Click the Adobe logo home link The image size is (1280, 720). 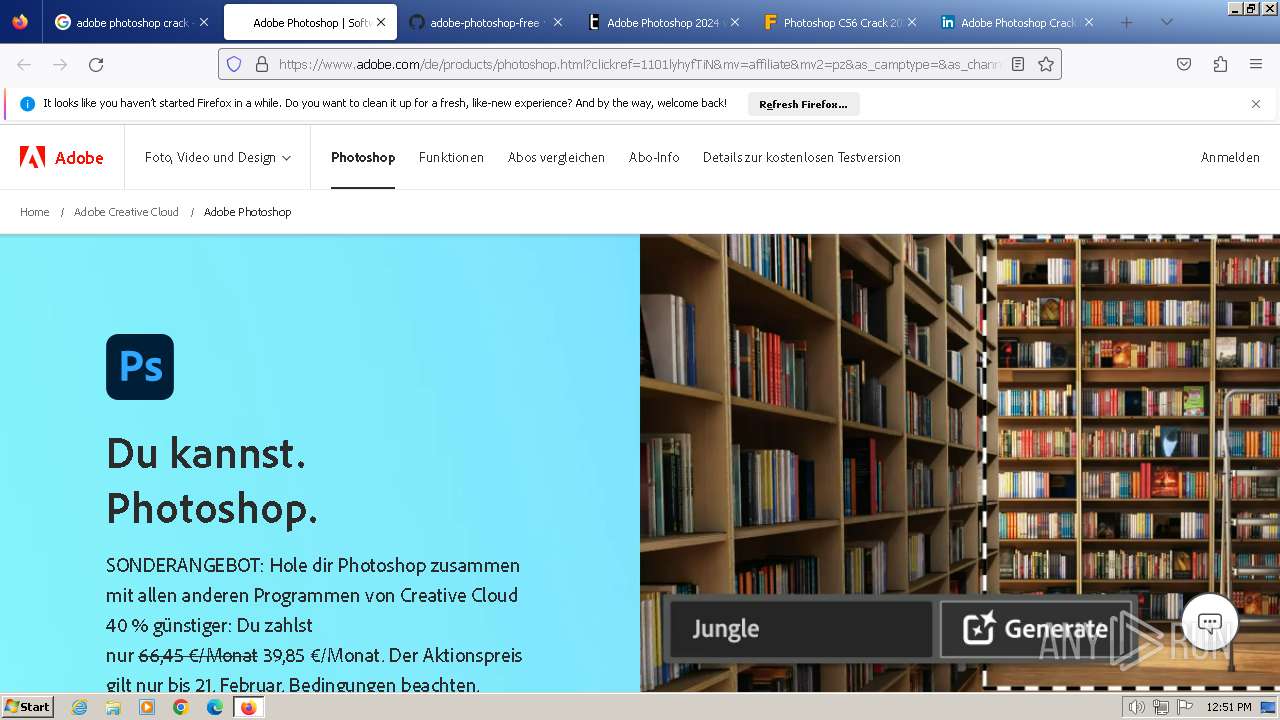click(62, 157)
